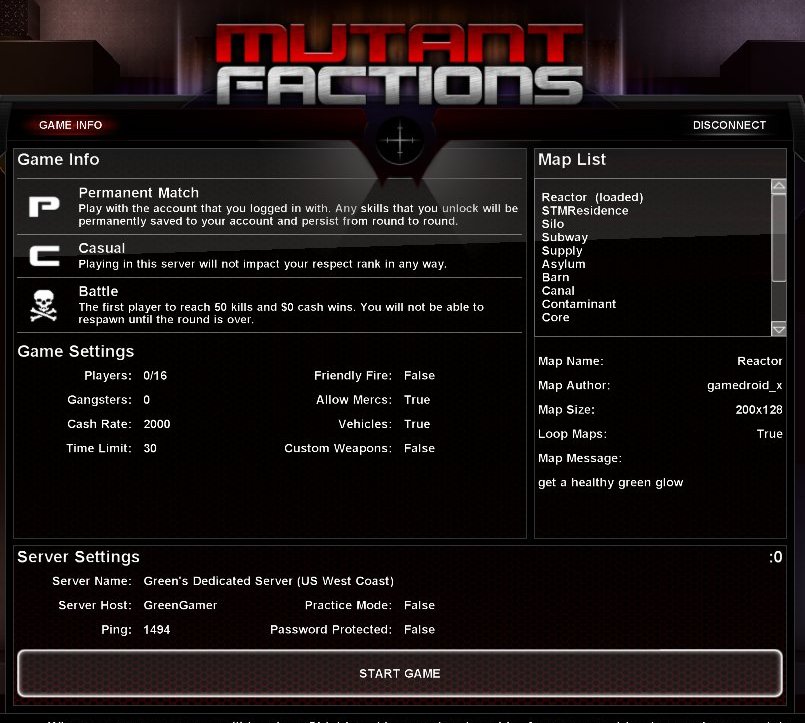Screen dimensions: 805x723
Task: Click the Server Host value GreenGamer
Action: click(x=180, y=605)
